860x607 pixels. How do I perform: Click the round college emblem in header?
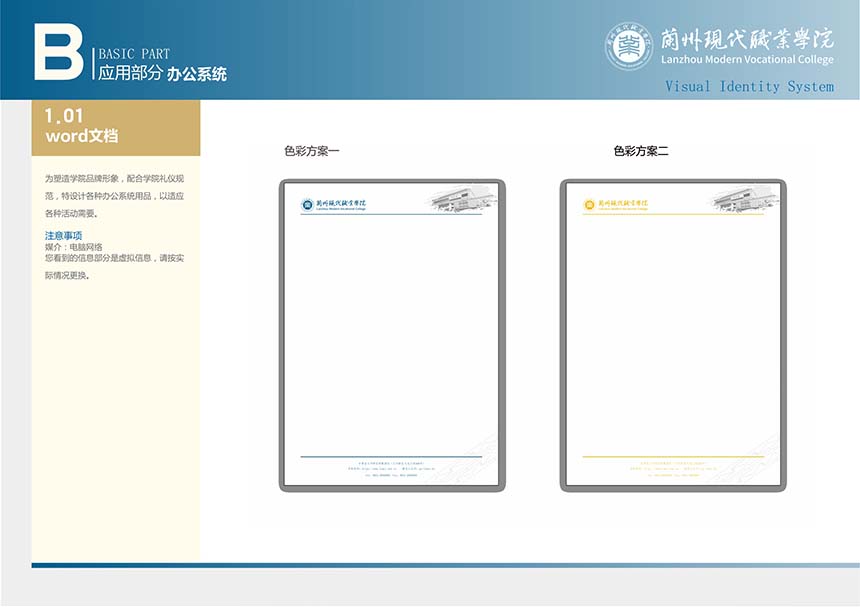coord(629,46)
